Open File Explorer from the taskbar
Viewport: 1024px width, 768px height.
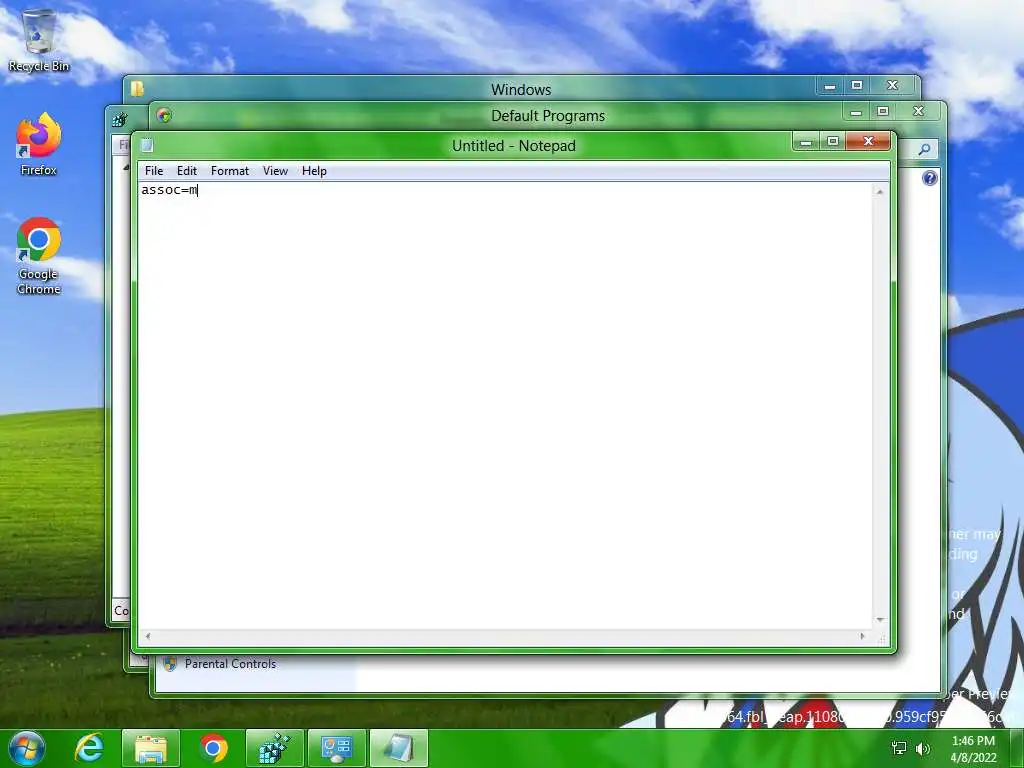(150, 748)
